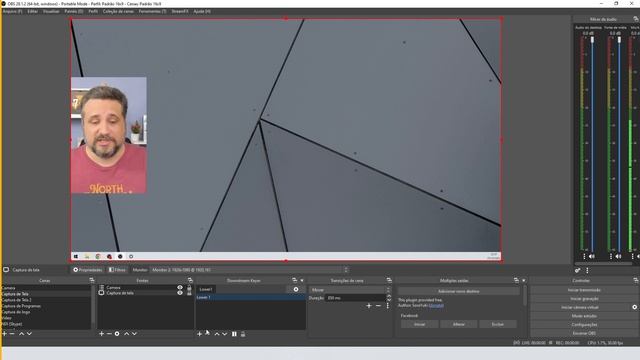
Task: Move Downstream Keyer item down
Action: point(224,334)
